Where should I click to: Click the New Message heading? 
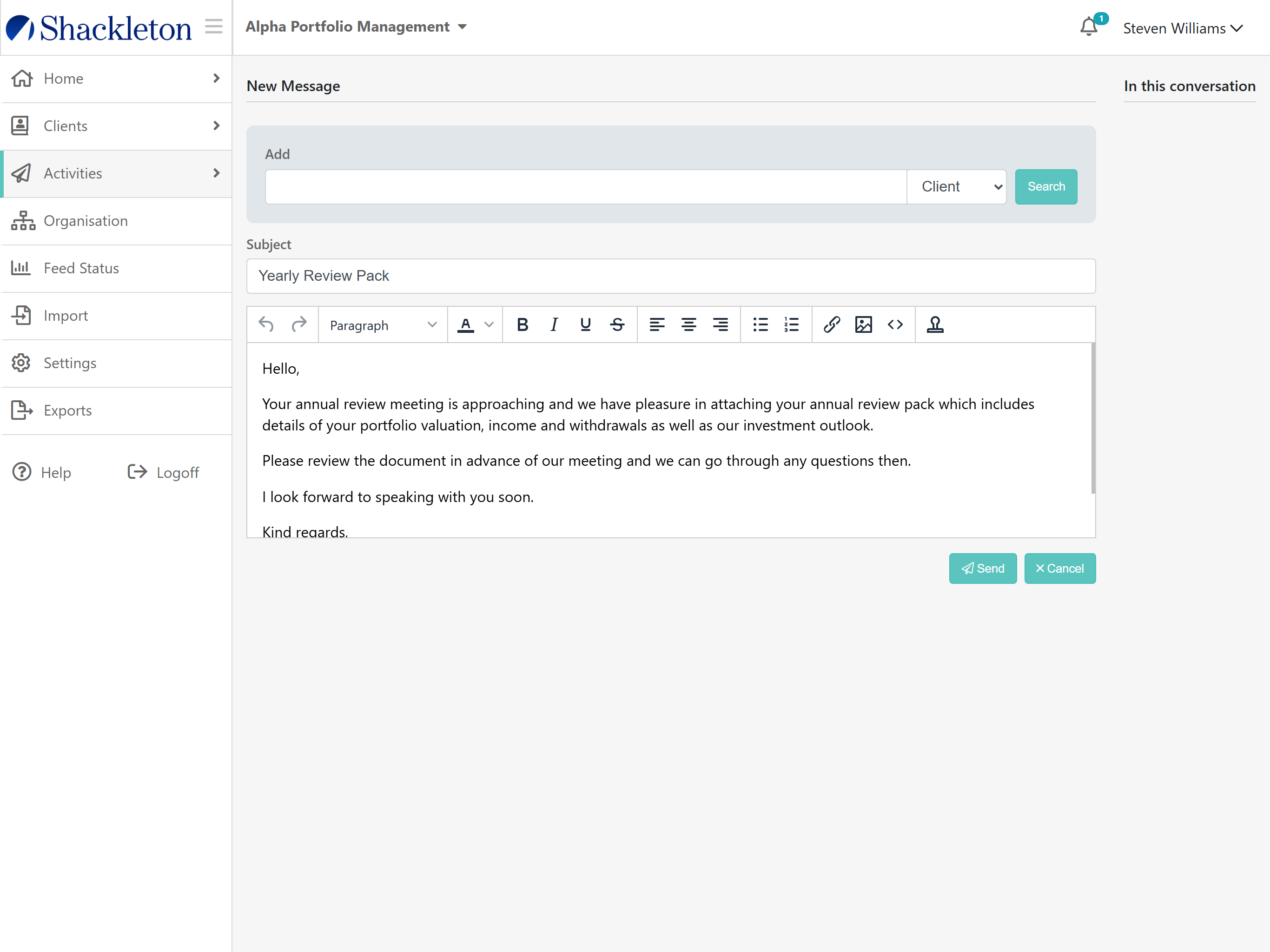point(293,86)
